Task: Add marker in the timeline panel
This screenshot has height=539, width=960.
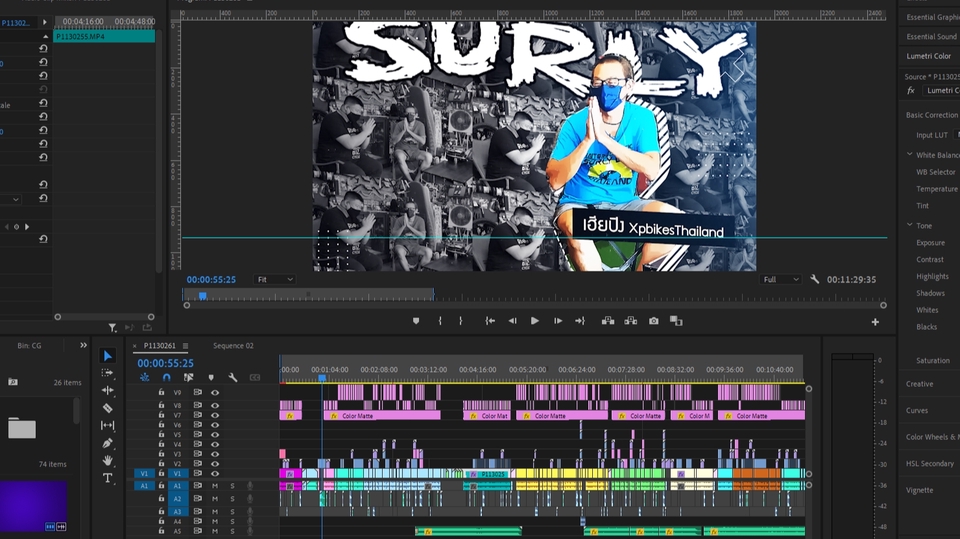Action: pos(211,377)
